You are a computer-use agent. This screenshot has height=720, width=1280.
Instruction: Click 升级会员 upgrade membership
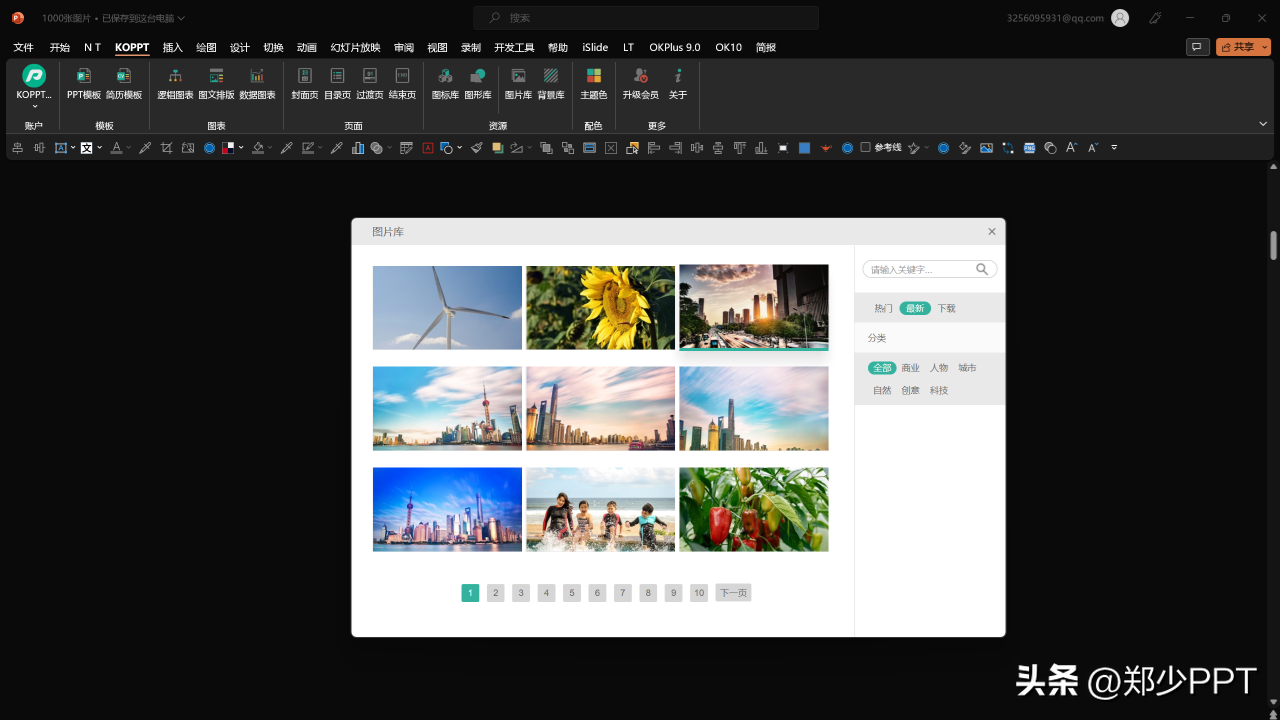641,83
